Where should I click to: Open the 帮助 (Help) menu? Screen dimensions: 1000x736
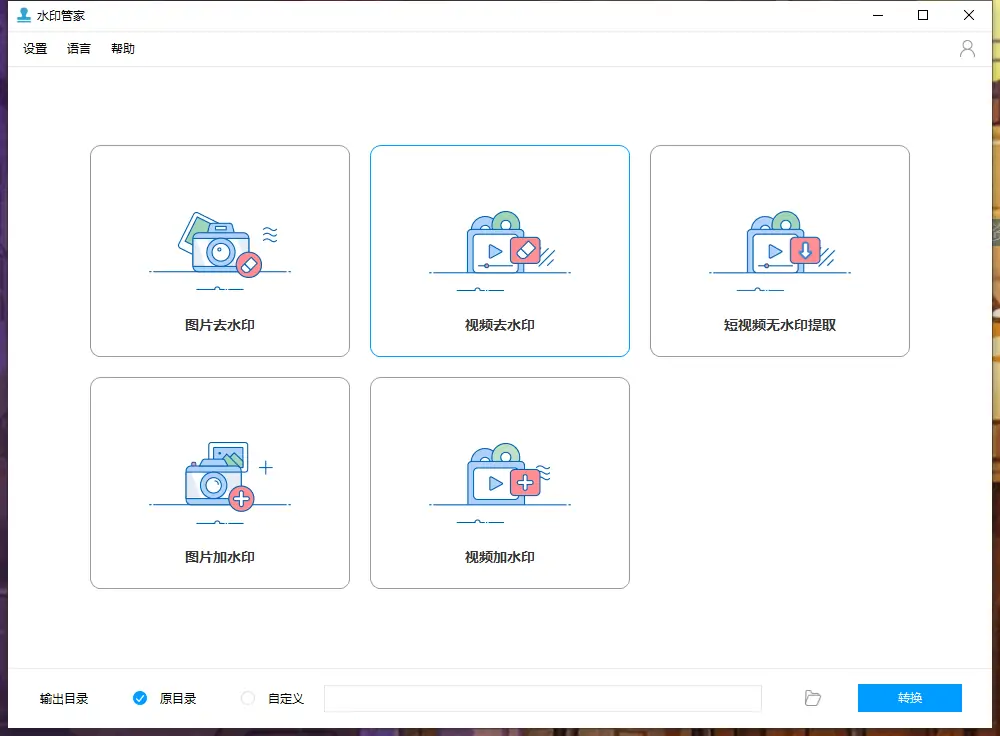coord(122,47)
